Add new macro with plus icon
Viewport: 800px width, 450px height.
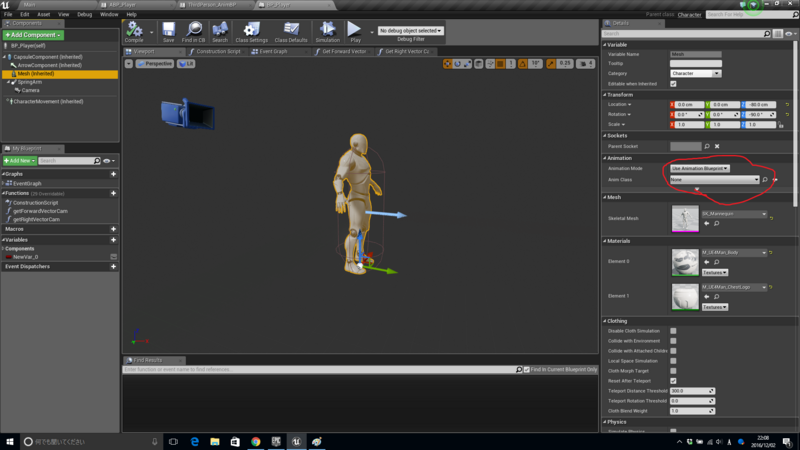113,229
